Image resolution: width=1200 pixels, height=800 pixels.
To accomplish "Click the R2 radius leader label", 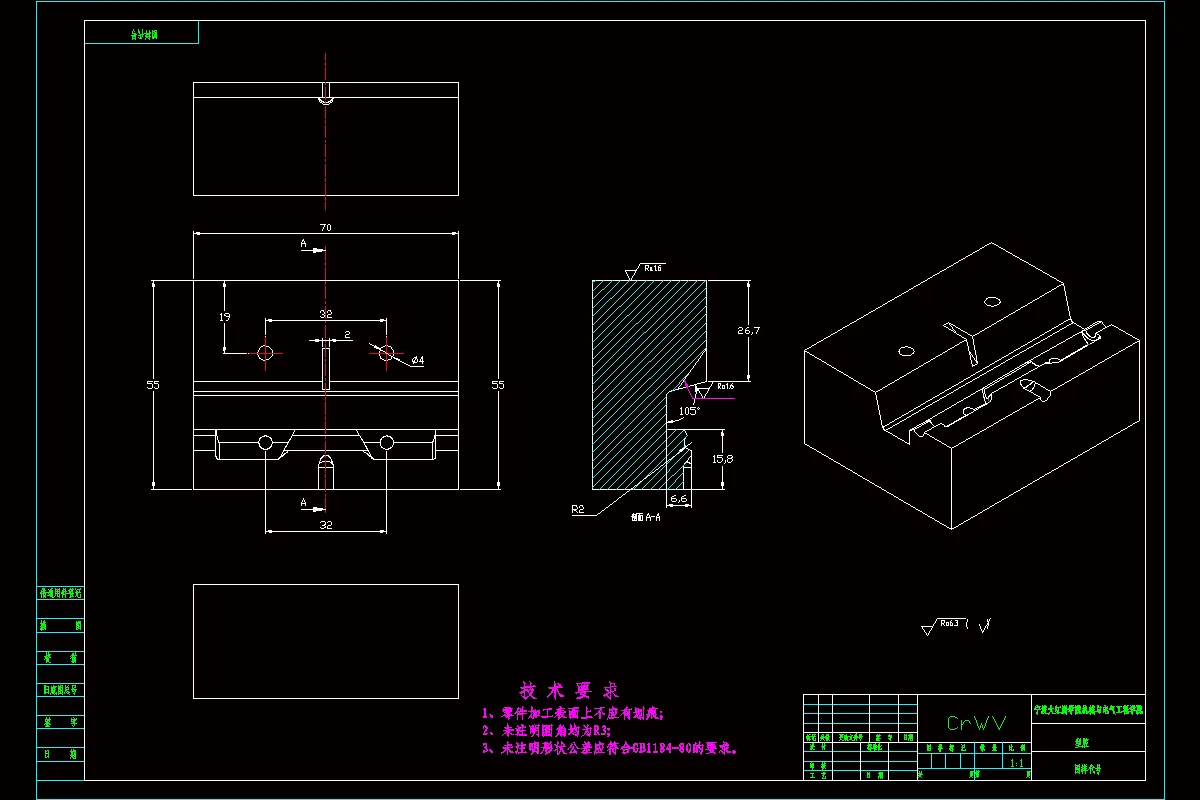I will tap(578, 509).
